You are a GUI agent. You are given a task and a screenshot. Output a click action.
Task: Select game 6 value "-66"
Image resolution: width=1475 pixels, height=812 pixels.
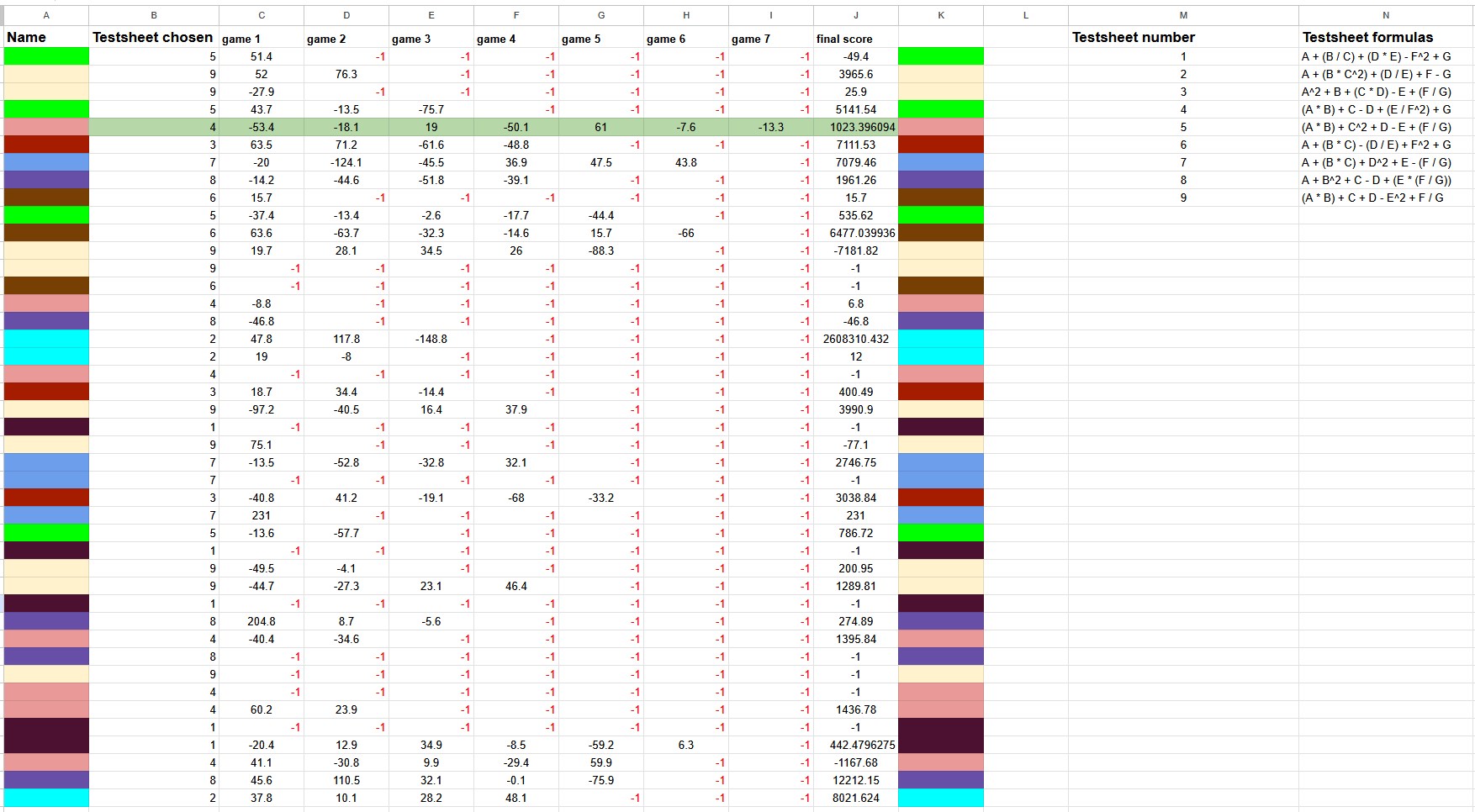[x=686, y=233]
